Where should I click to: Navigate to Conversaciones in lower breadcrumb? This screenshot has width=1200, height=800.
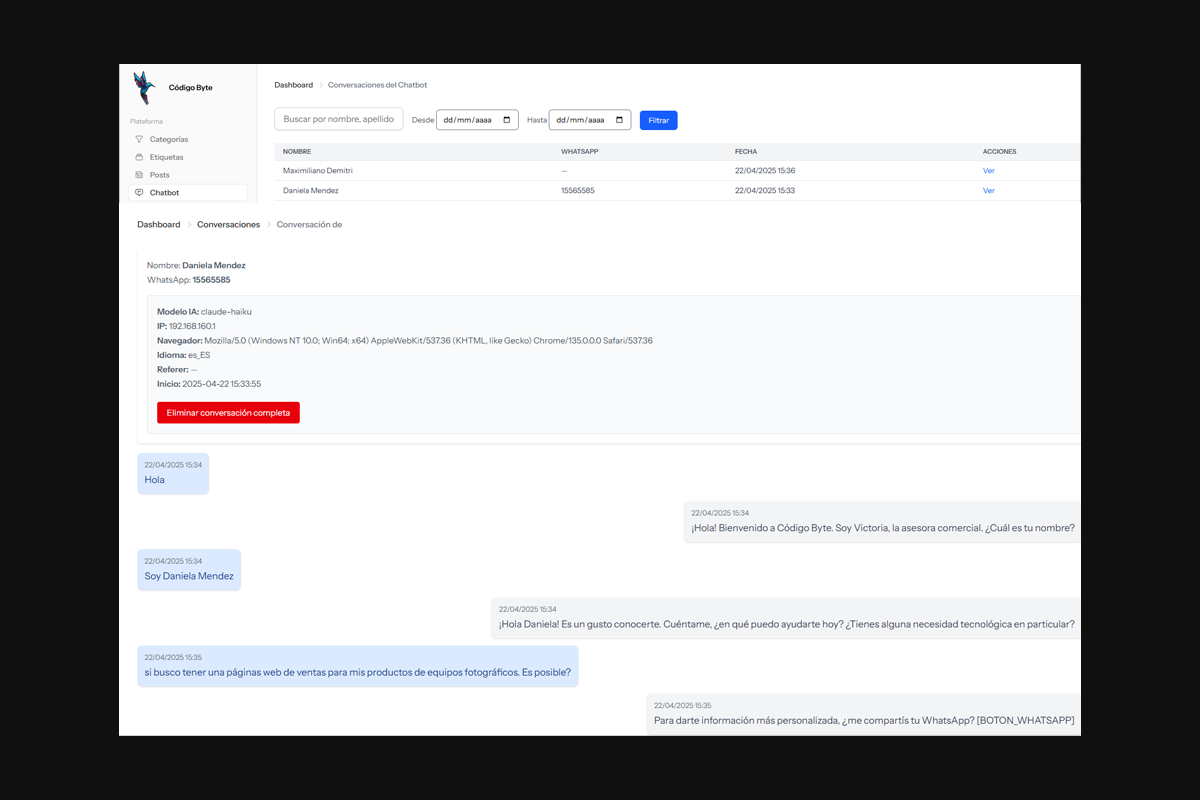click(x=228, y=225)
